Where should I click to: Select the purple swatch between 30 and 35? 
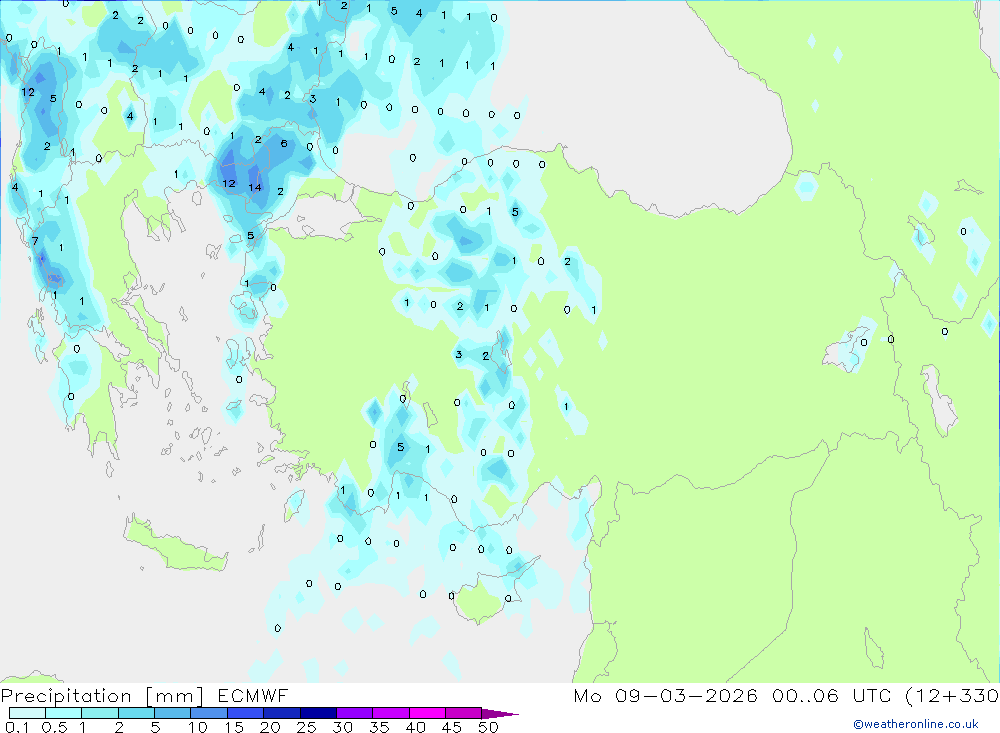pyautogui.click(x=354, y=713)
